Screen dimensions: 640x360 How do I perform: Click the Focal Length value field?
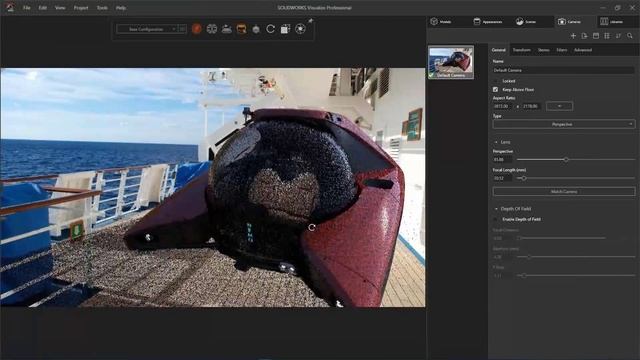tap(502, 178)
